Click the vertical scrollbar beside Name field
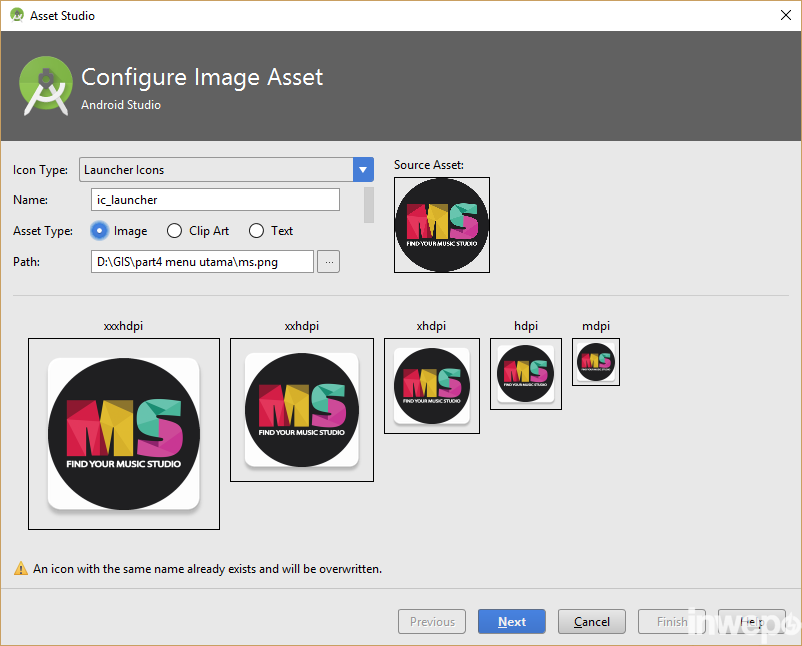 click(x=369, y=204)
